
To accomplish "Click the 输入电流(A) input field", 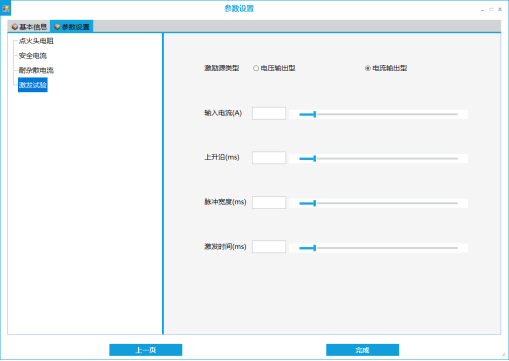I will click(269, 113).
